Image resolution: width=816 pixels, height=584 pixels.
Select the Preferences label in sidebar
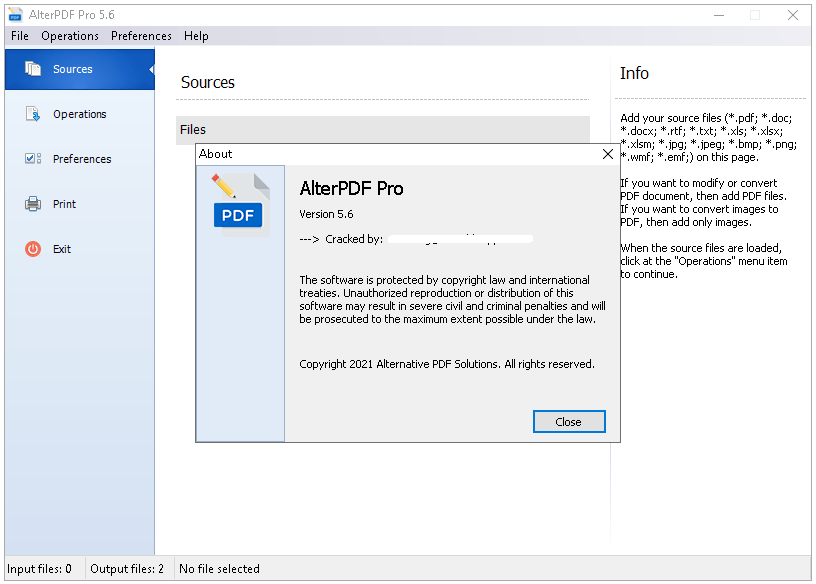point(82,159)
